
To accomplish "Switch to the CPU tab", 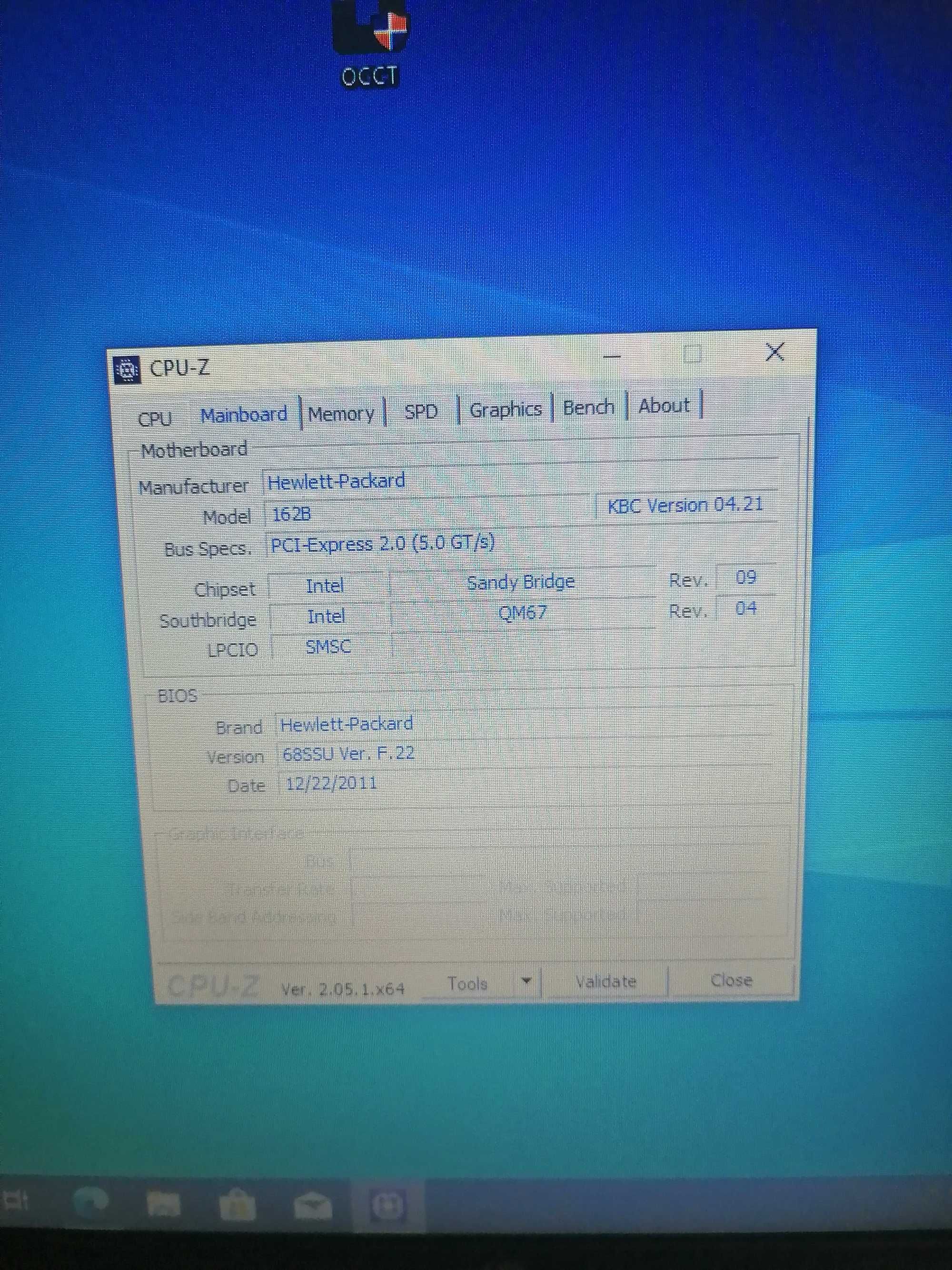I will 155,419.
